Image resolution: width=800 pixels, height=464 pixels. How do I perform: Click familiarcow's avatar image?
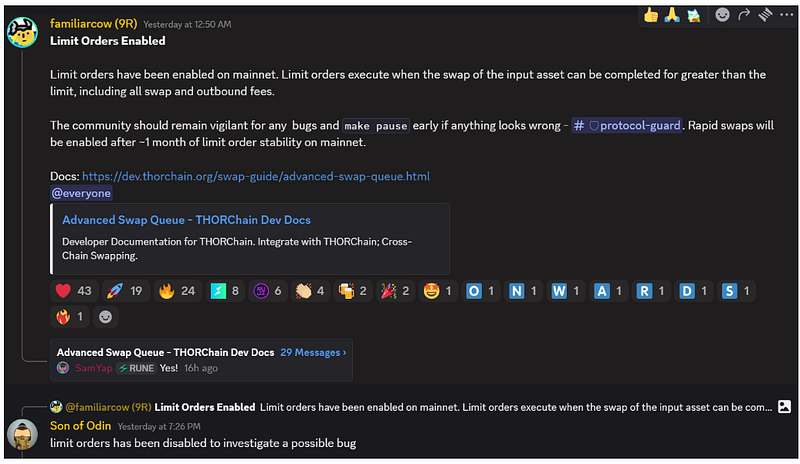pos(22,32)
